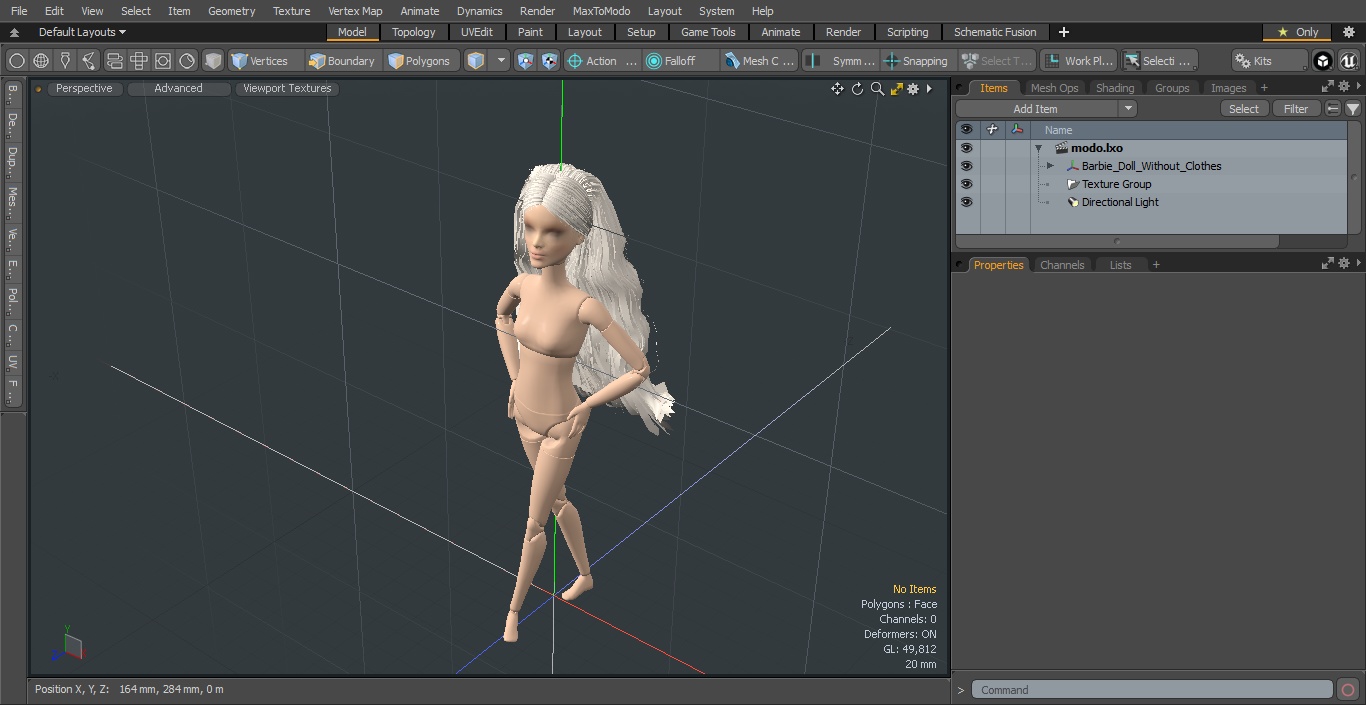Click the viewport zoom magnifier icon

pyautogui.click(x=877, y=89)
